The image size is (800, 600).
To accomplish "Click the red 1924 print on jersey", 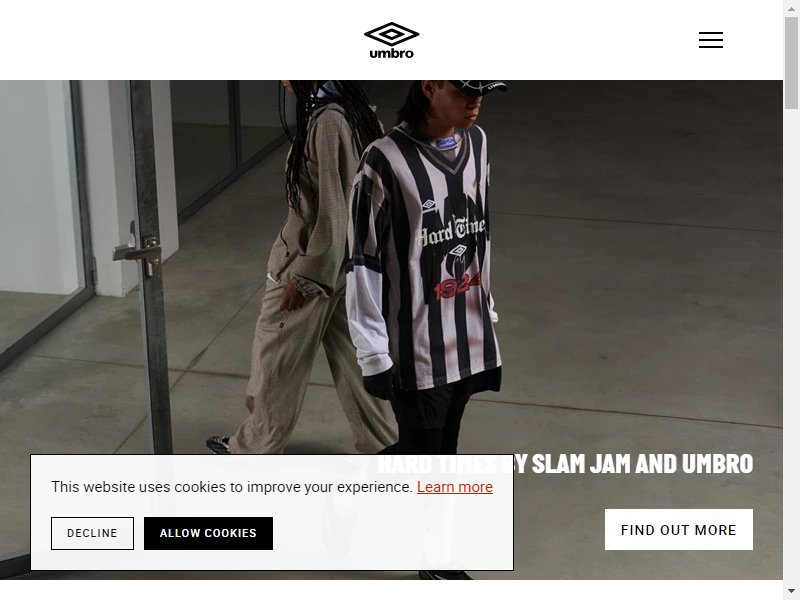I will coord(457,287).
